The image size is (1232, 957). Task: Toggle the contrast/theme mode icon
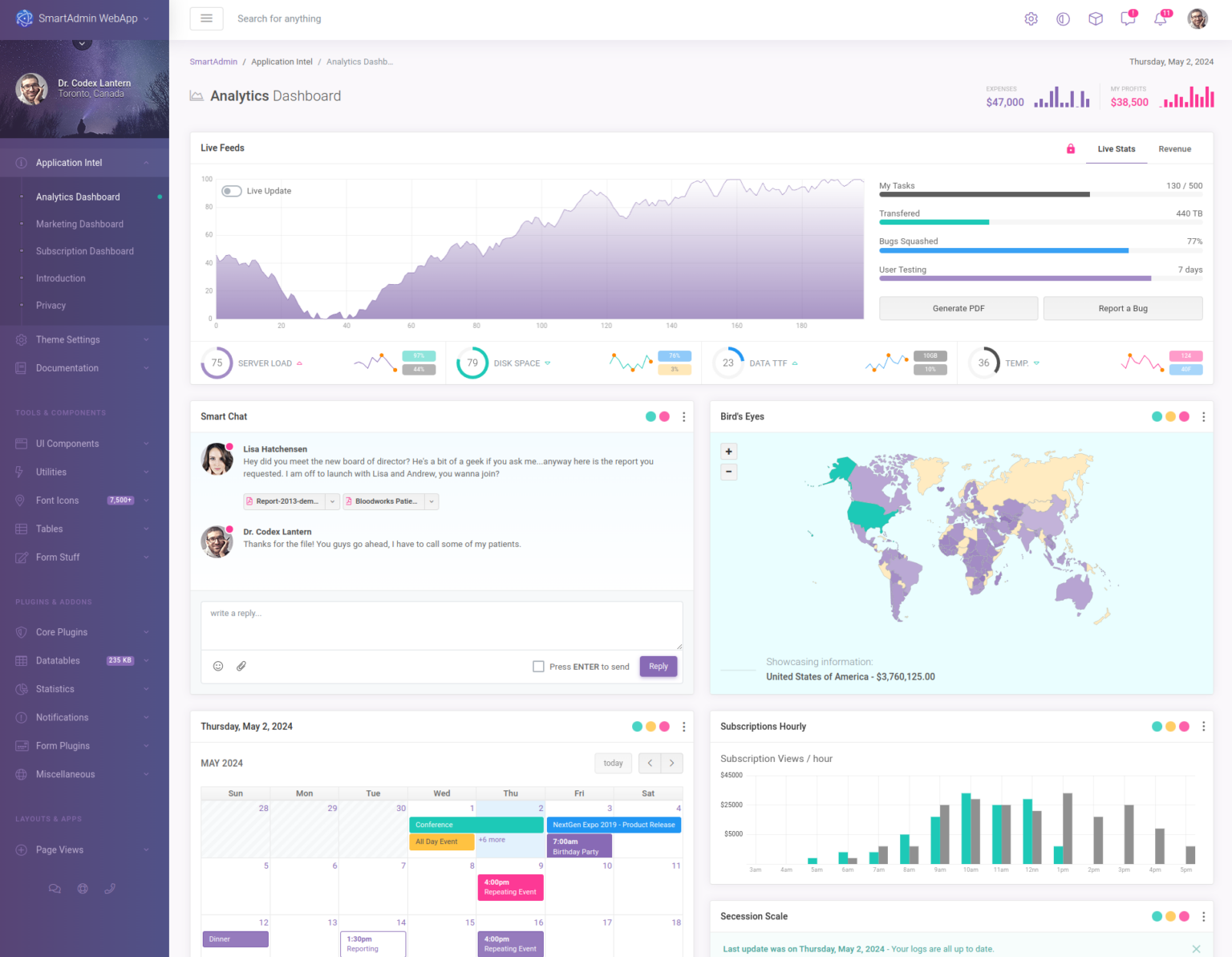(1063, 18)
